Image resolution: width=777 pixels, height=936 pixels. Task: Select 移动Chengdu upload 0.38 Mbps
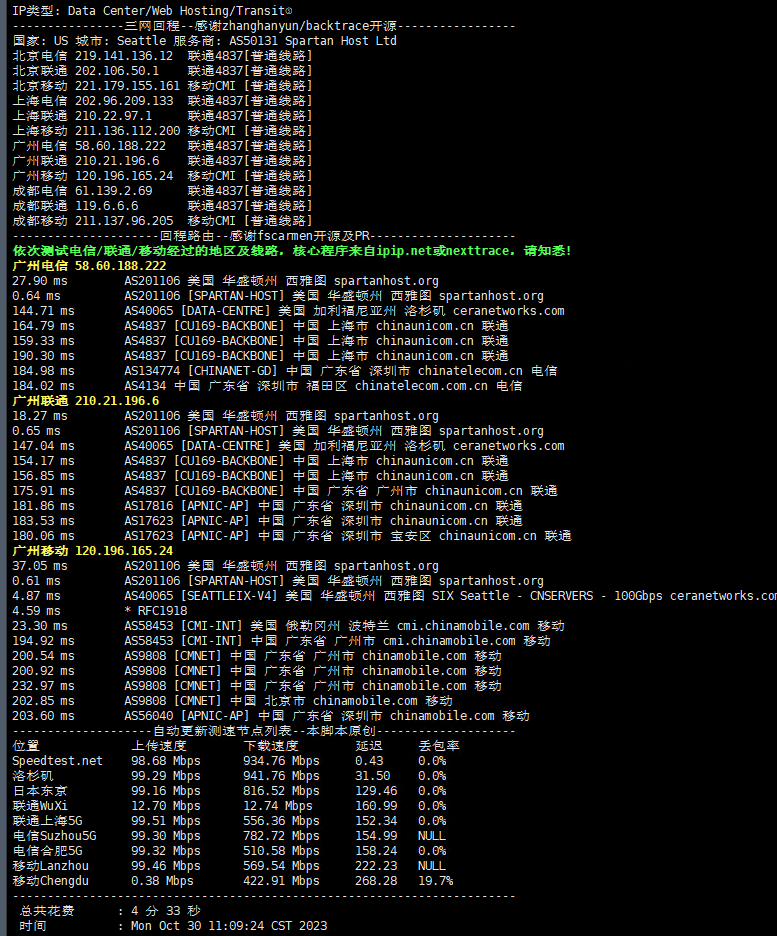pyautogui.click(x=162, y=881)
